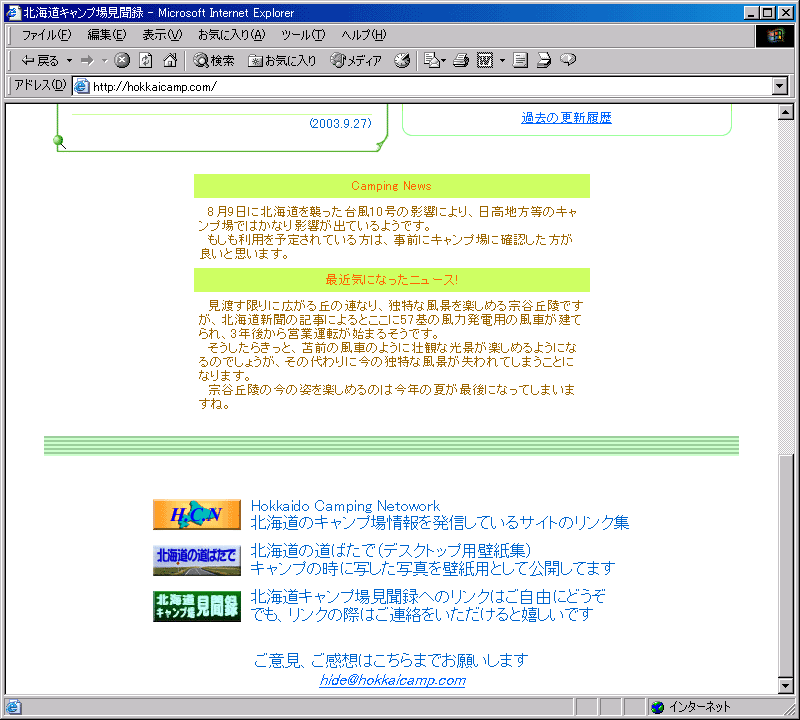Click the インターネット zone globe icon

click(658, 707)
